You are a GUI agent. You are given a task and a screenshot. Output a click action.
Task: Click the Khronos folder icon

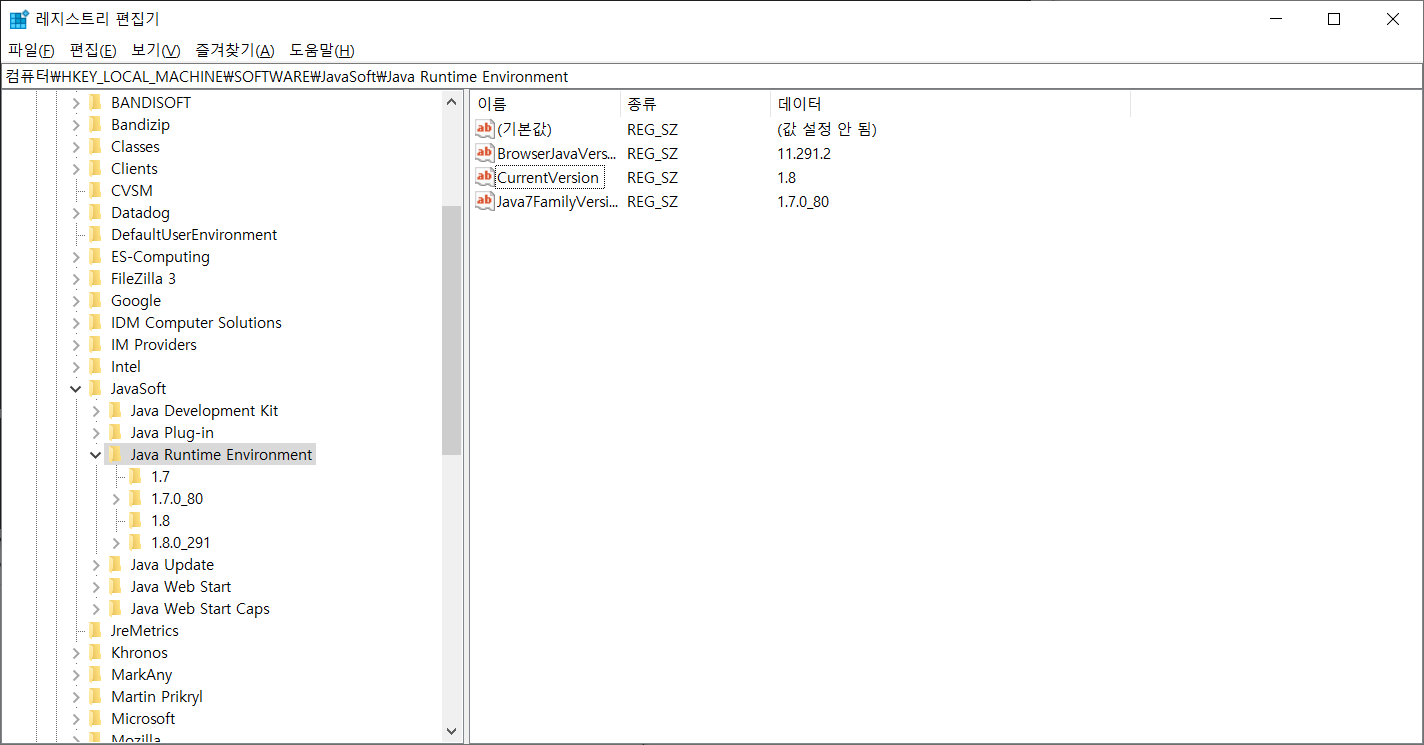96,652
